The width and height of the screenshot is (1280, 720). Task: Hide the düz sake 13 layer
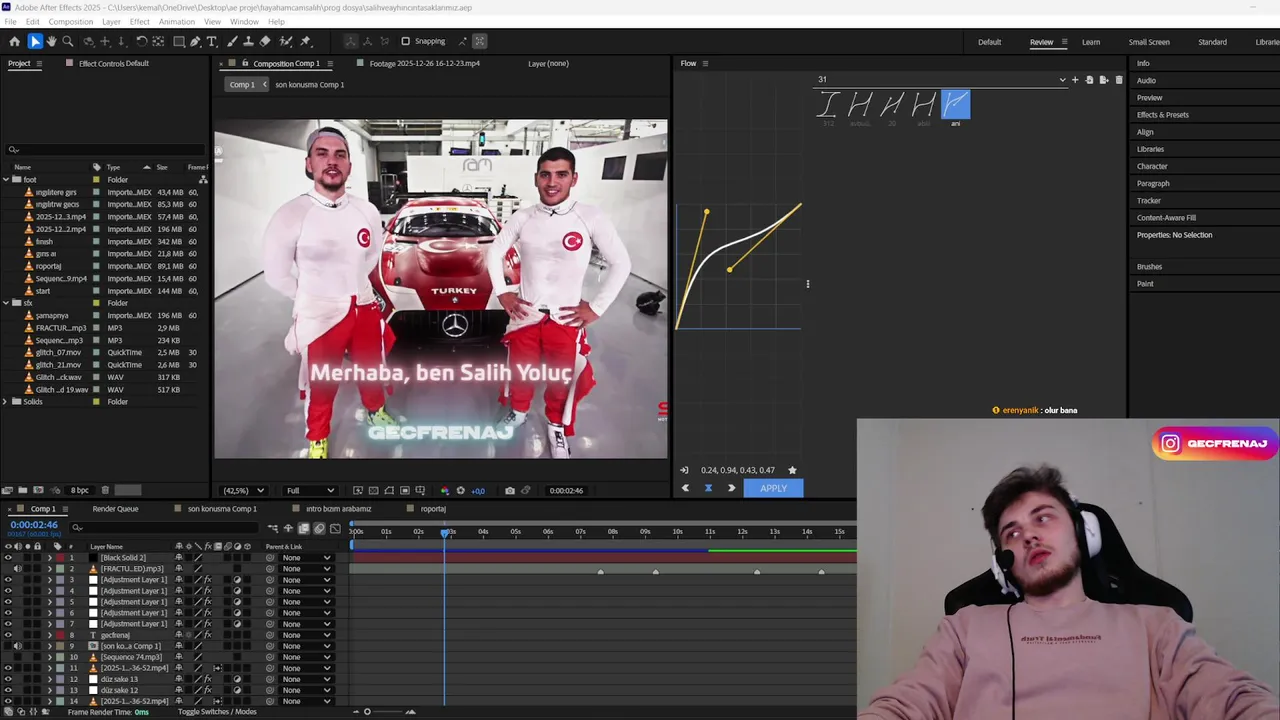point(8,679)
